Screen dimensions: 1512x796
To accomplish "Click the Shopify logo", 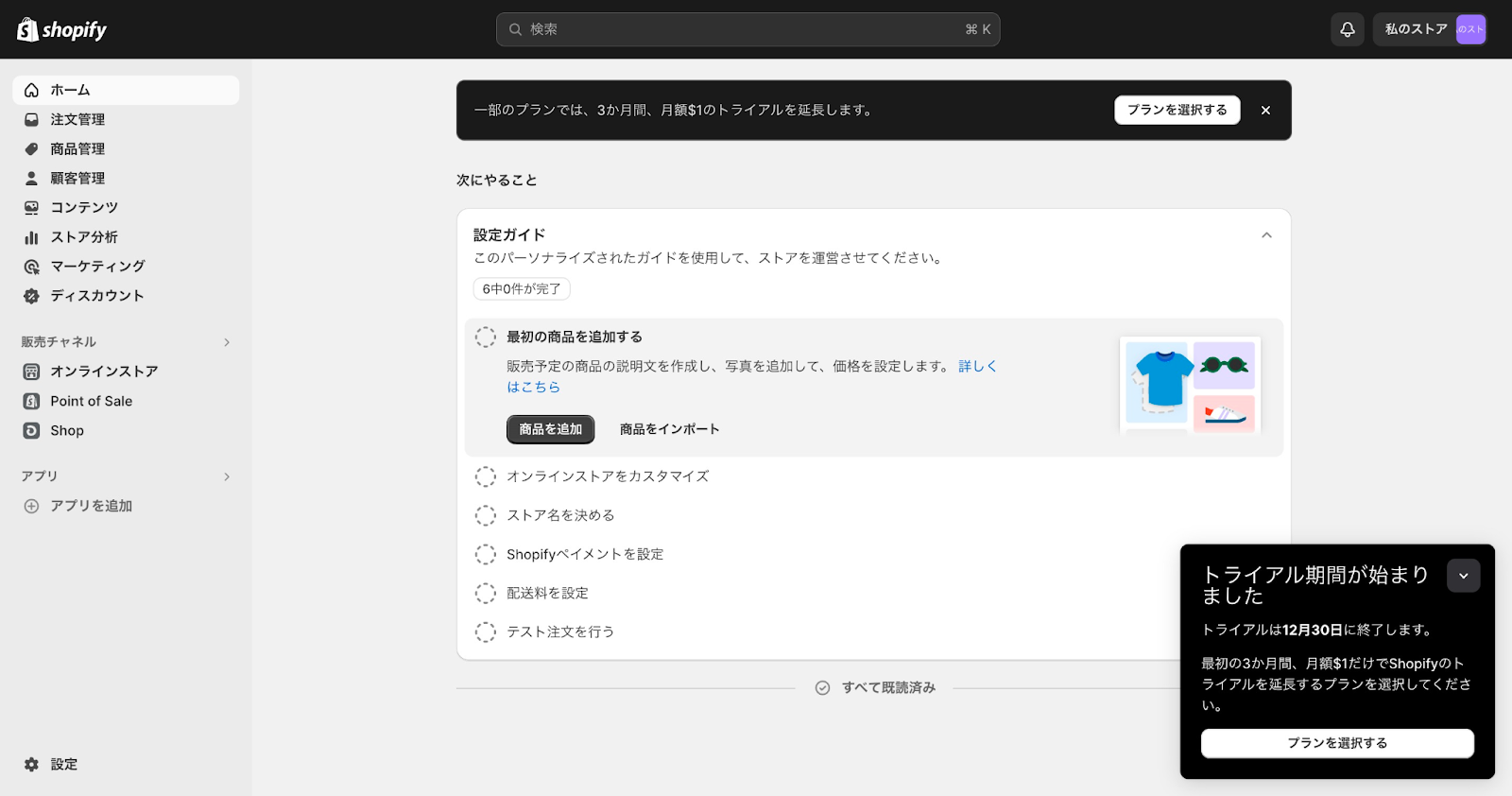I will (61, 29).
